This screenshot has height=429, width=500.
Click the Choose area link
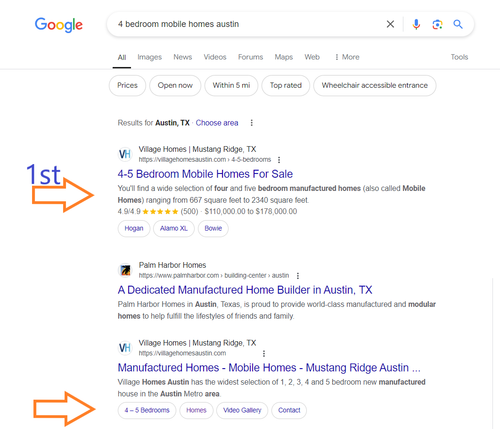tap(217, 123)
